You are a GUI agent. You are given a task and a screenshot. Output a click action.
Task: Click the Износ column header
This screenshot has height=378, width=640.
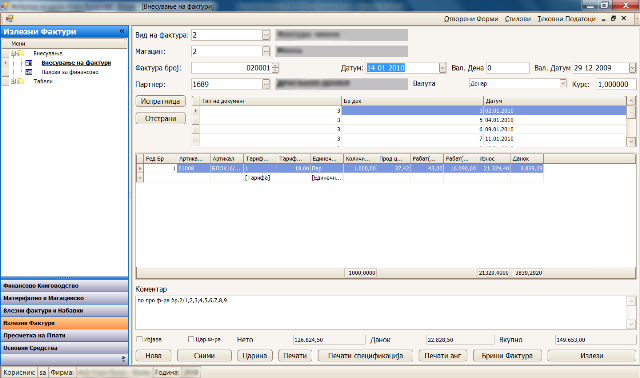point(493,158)
